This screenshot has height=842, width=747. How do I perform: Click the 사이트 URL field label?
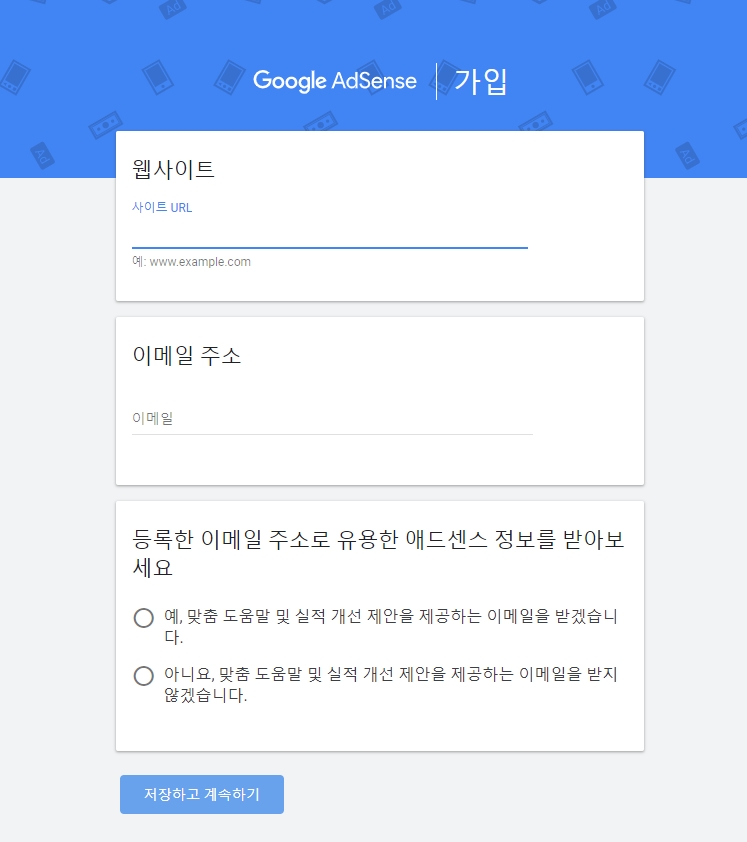point(162,207)
